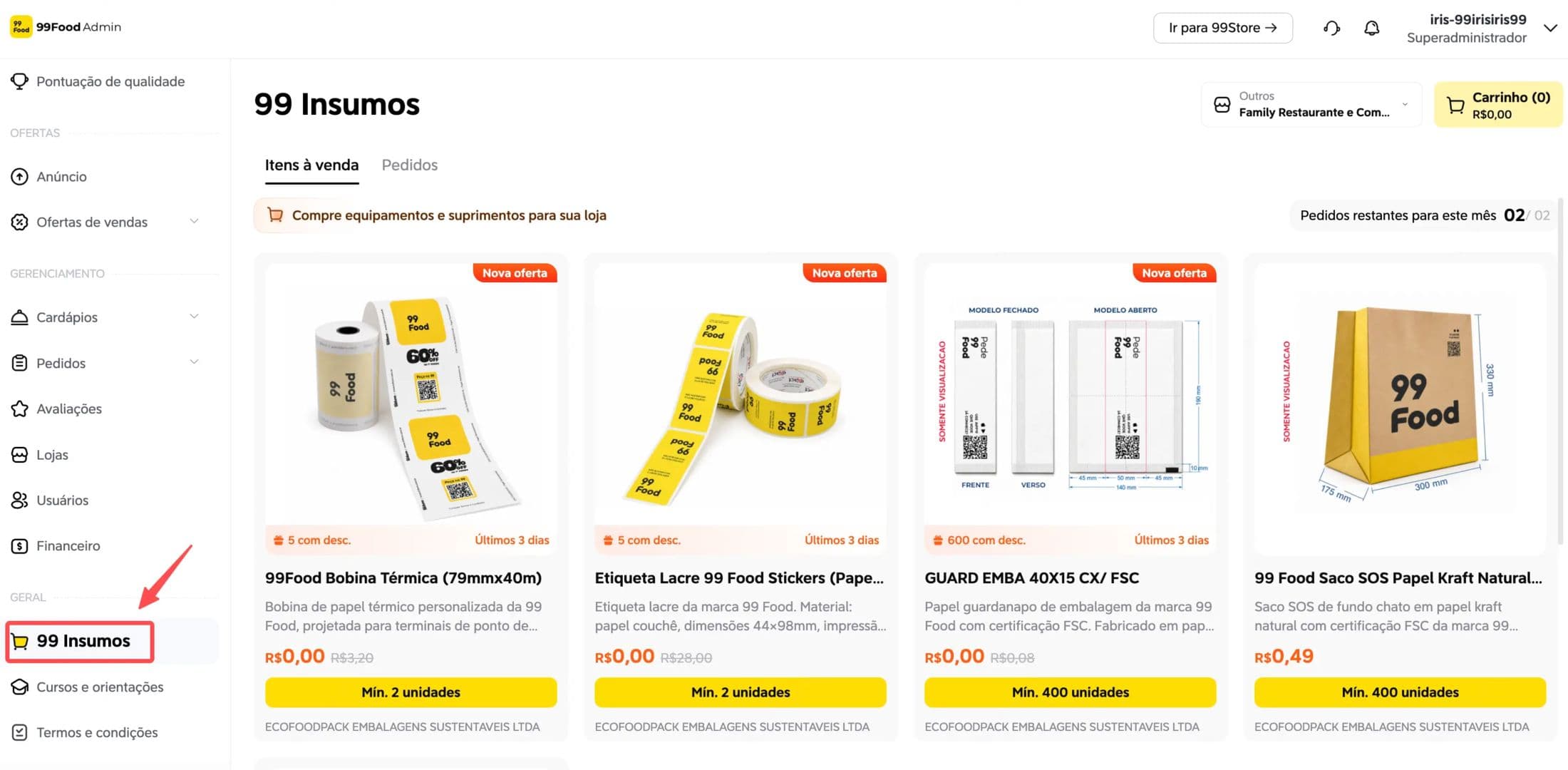The height and width of the screenshot is (770, 1568).
Task: Click the 99Food Admin logo
Action: coord(66,27)
